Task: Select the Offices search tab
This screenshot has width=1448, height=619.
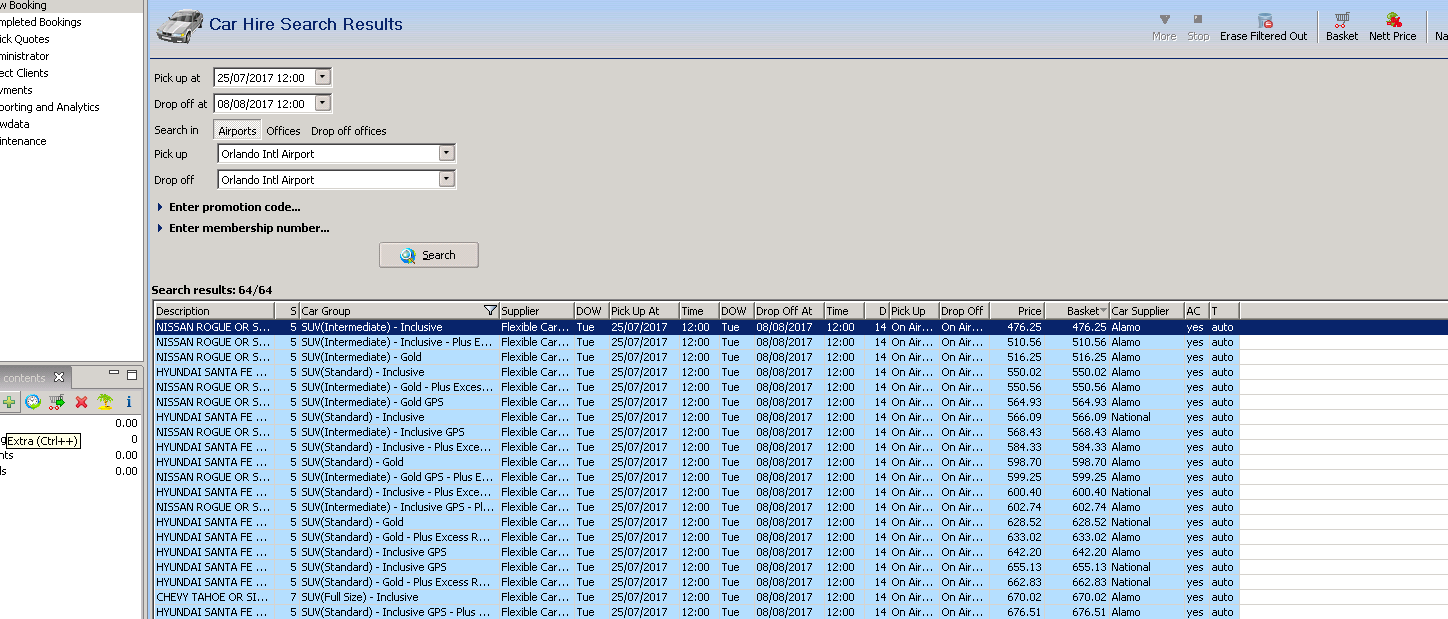Action: coord(283,131)
